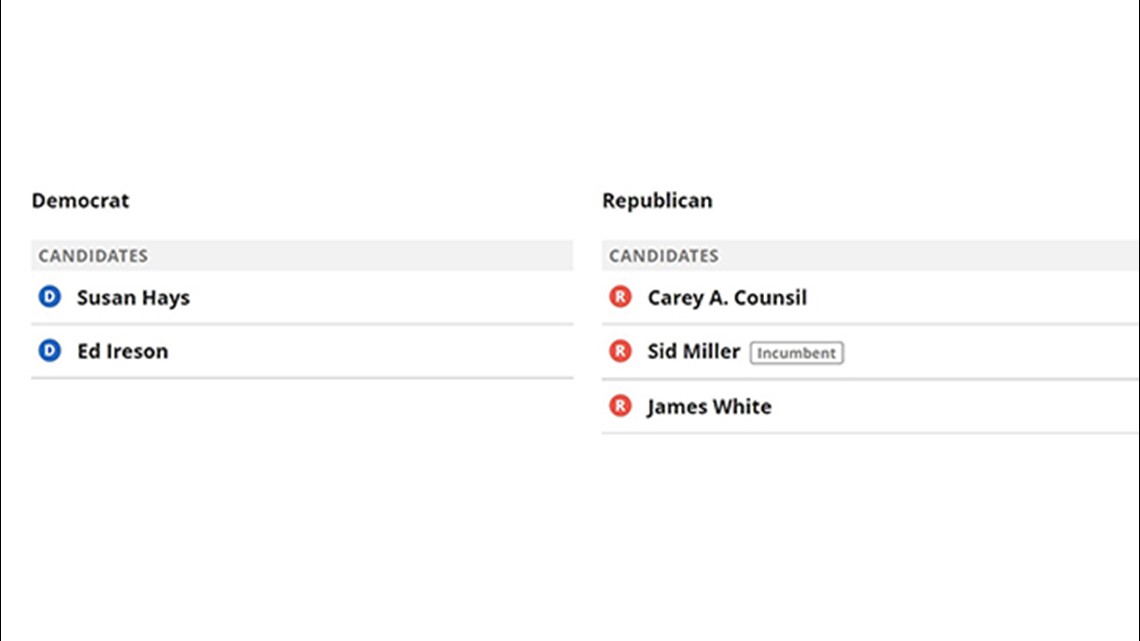
Task: Click the empty area of Carey A. Counsil row
Action: click(x=974, y=297)
